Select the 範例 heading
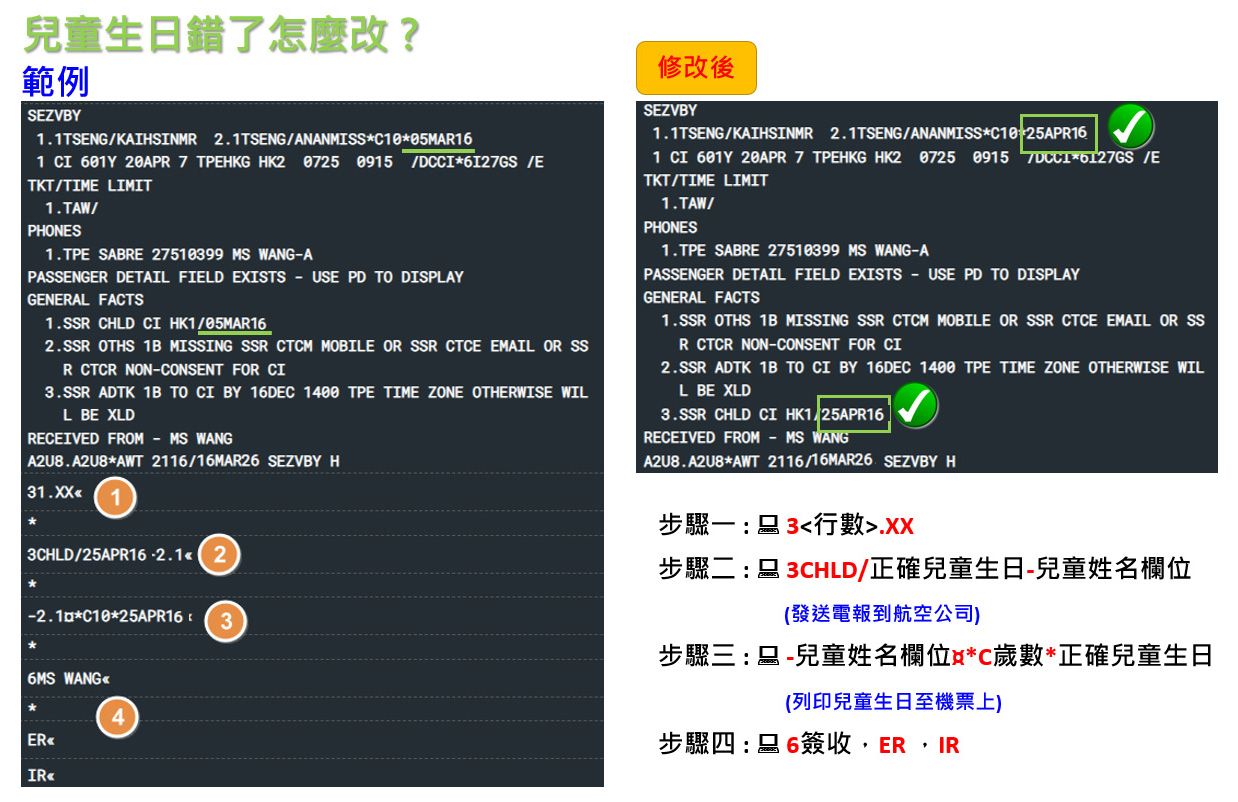 click(56, 79)
